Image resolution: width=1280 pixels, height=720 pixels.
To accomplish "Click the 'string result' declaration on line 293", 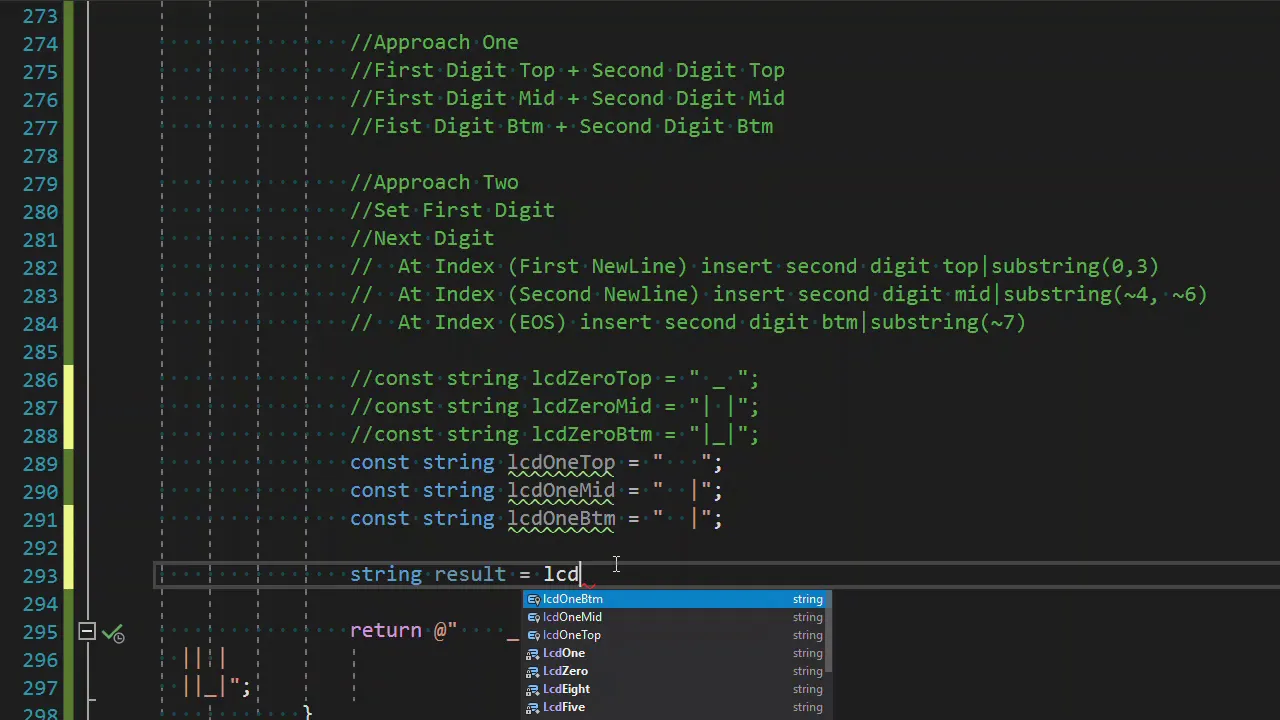I will 428,575.
